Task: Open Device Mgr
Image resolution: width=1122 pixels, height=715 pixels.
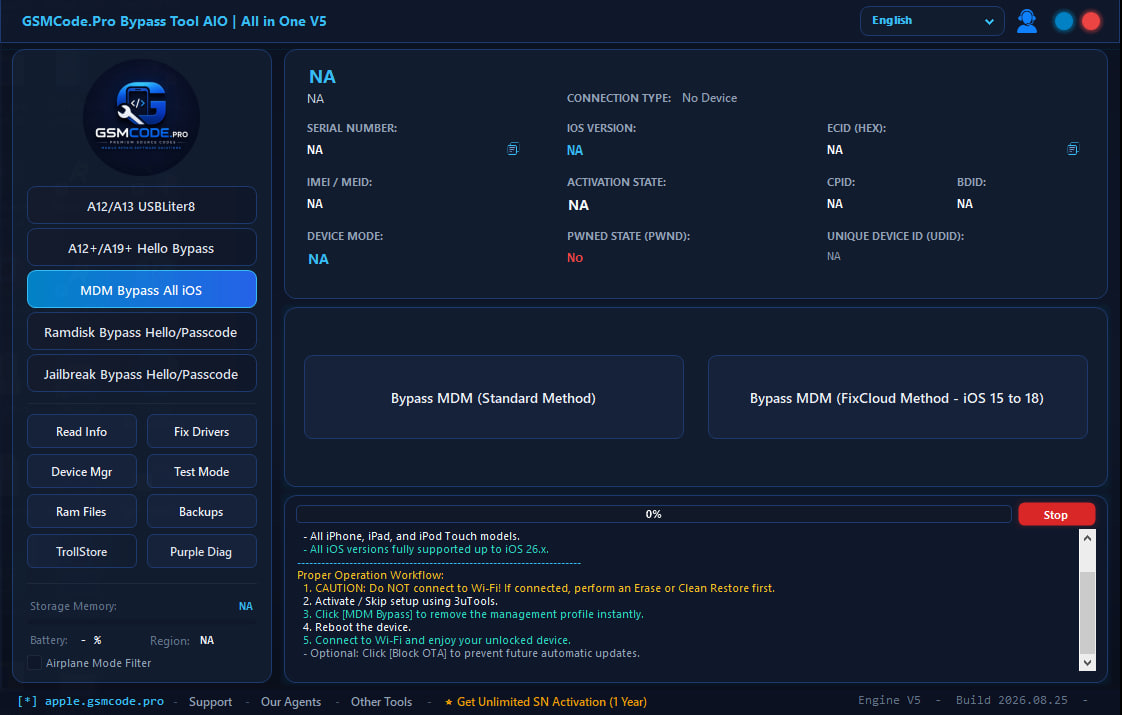Action: [82, 472]
